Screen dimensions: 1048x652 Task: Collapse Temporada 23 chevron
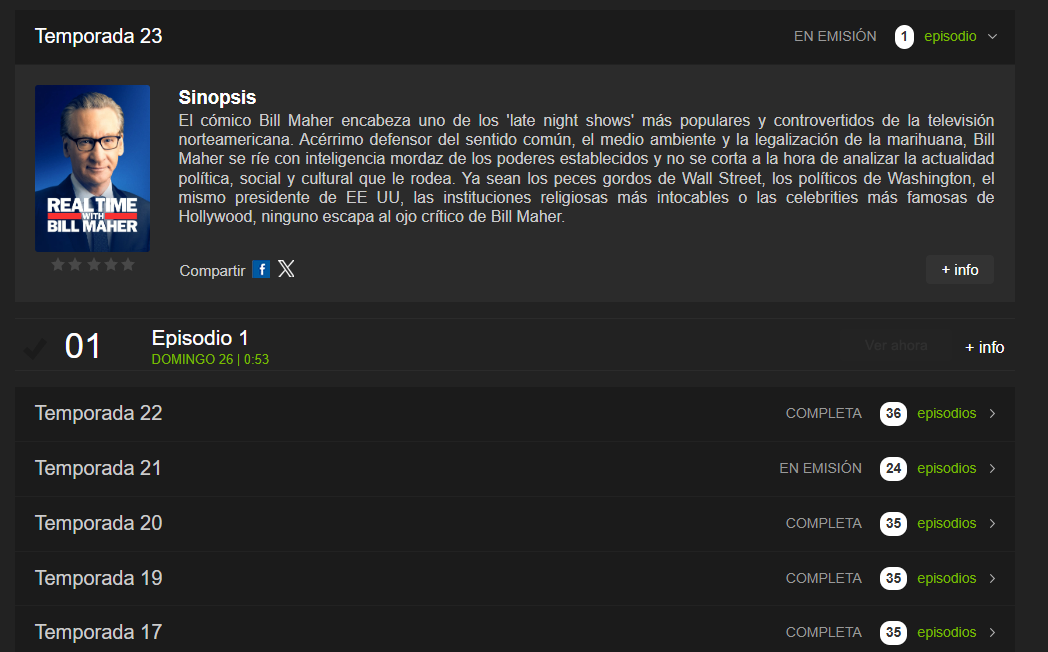(992, 37)
